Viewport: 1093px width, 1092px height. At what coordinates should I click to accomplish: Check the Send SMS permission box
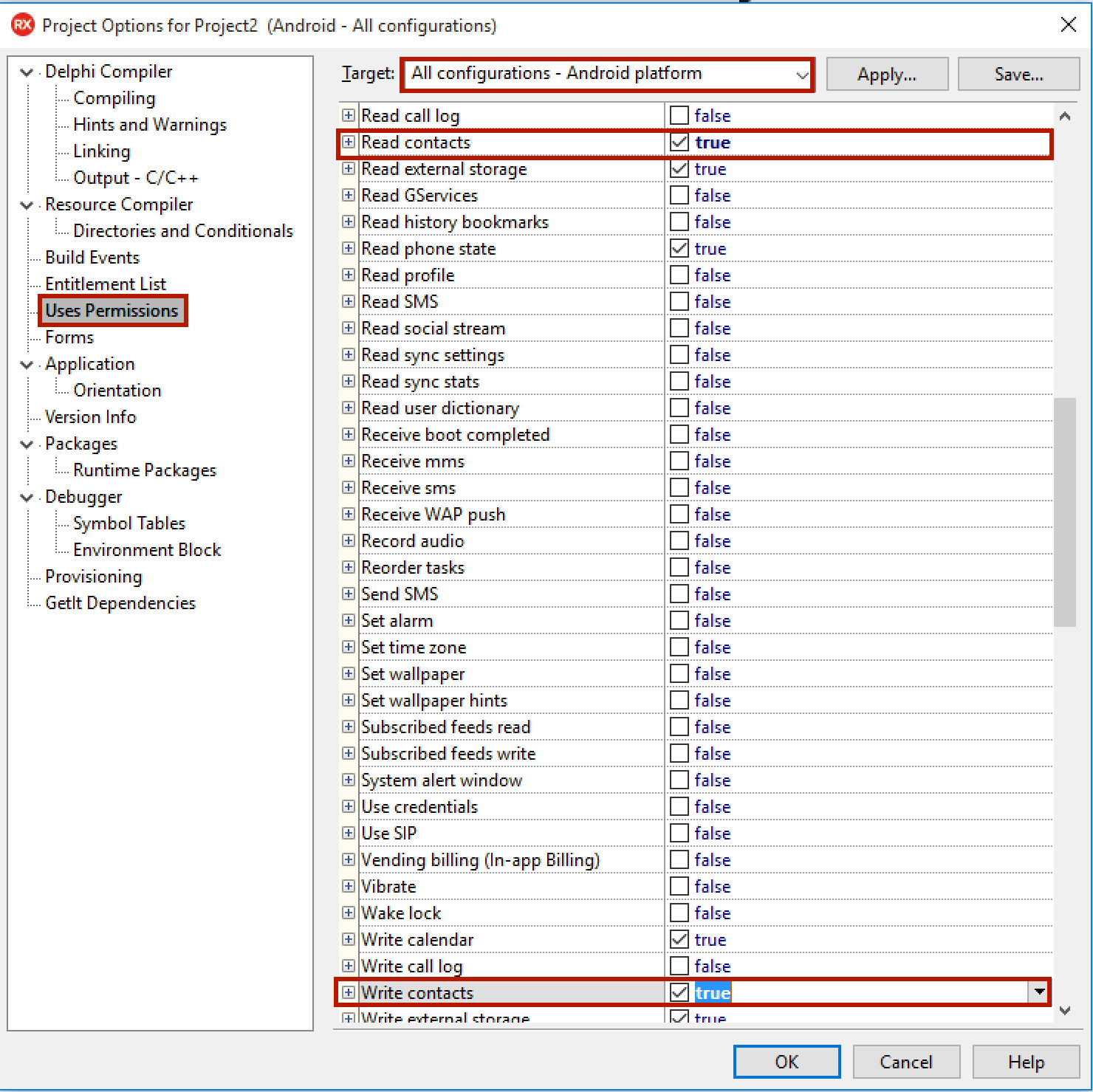(678, 594)
